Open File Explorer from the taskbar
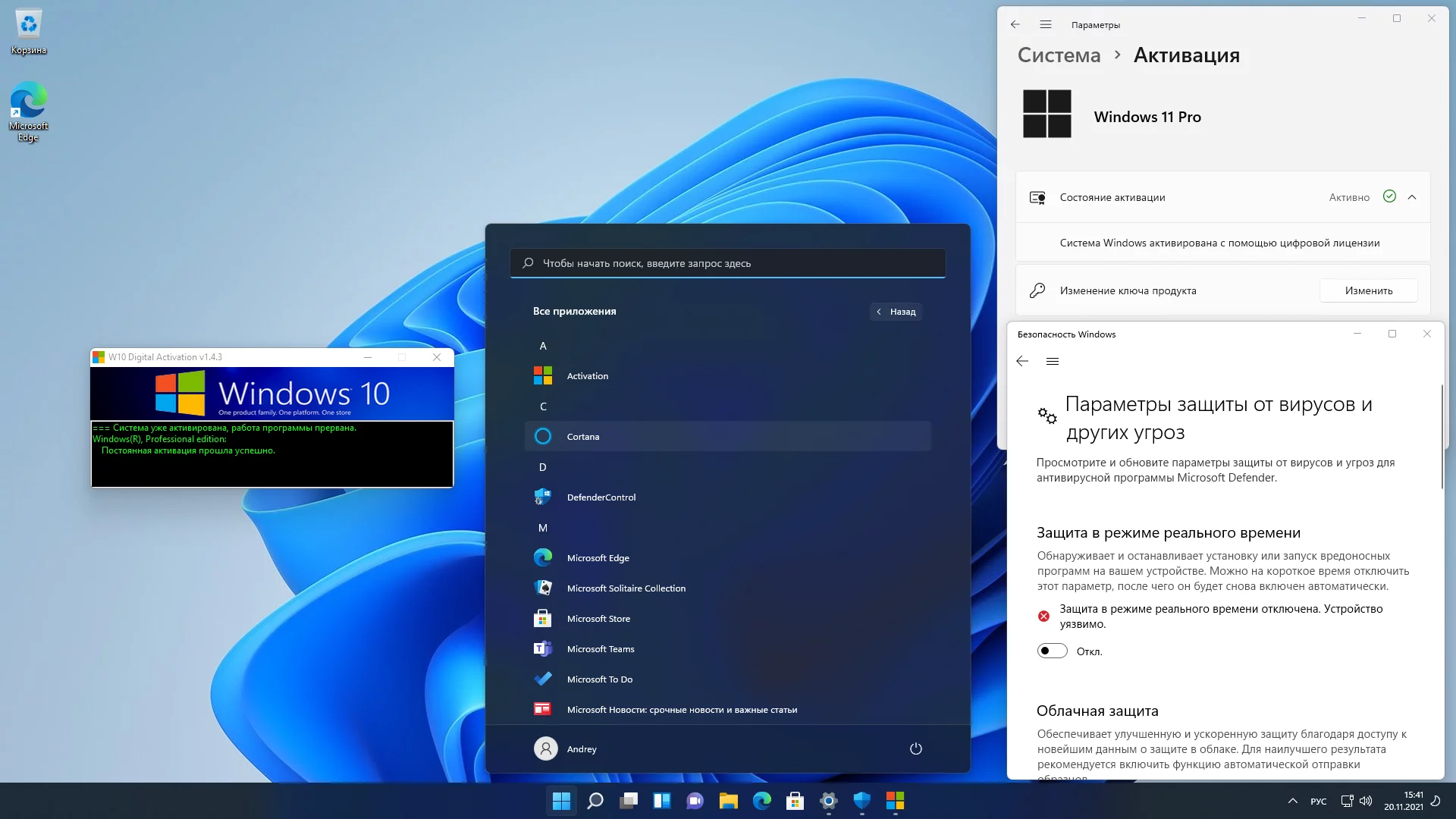Image resolution: width=1456 pixels, height=819 pixels. coord(728,801)
